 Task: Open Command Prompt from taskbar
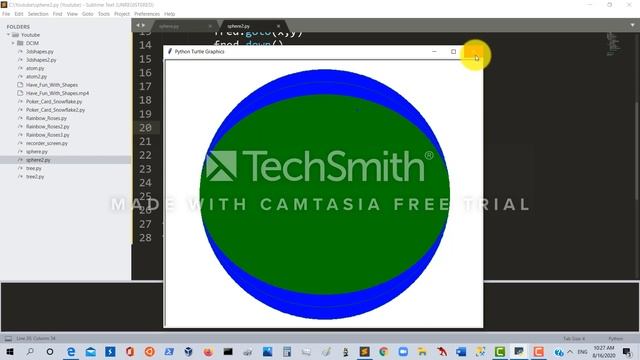(x=228, y=351)
